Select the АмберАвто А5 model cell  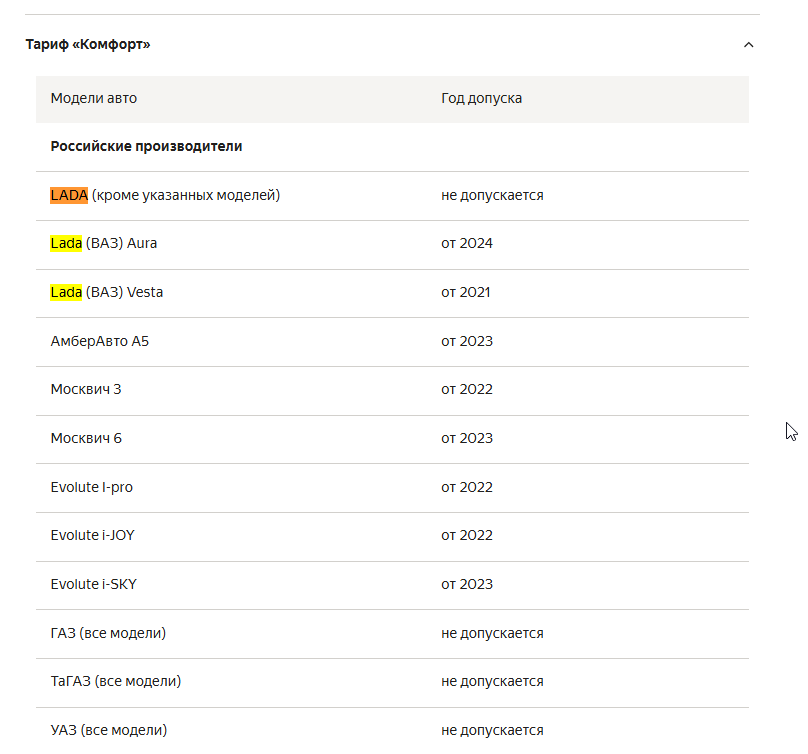pyautogui.click(x=100, y=341)
